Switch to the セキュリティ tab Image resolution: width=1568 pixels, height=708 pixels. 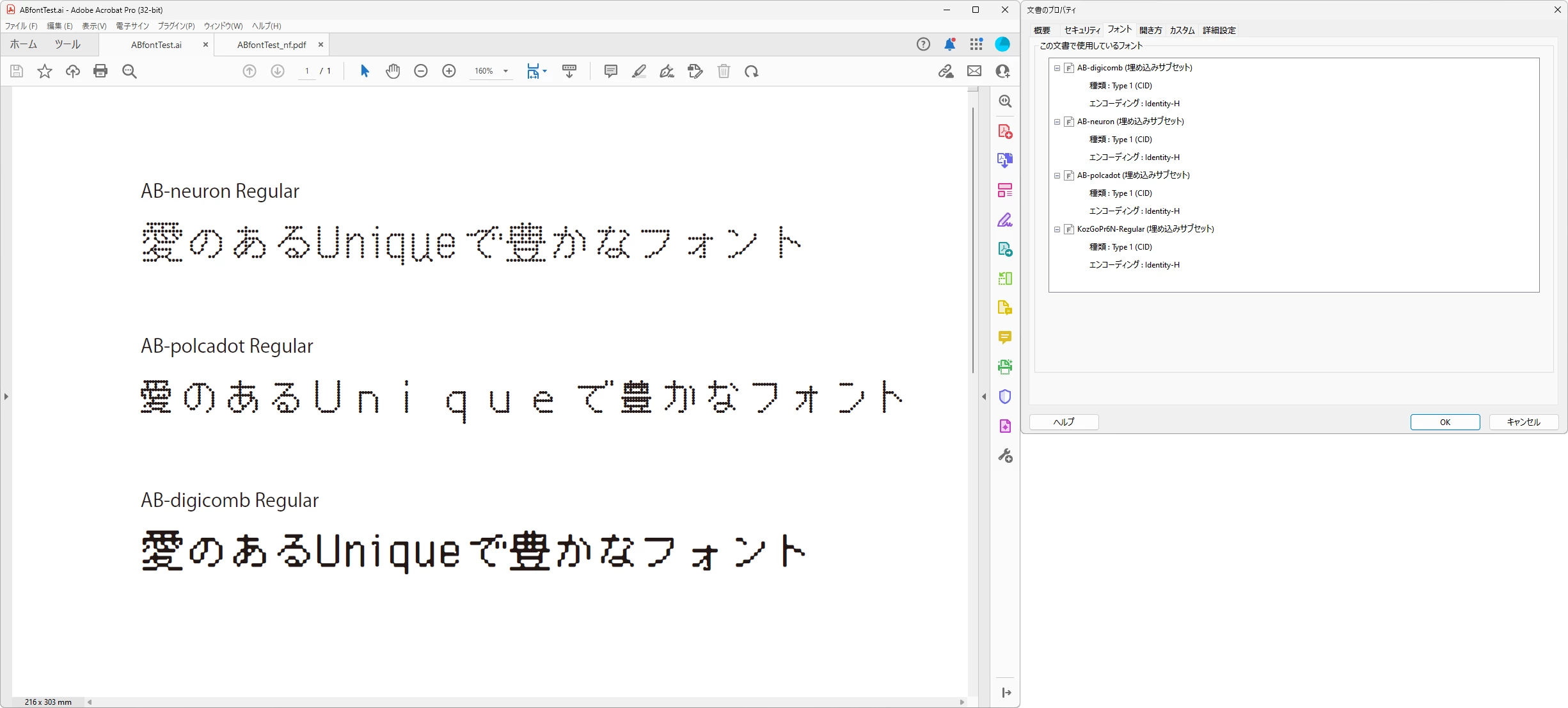[1081, 30]
